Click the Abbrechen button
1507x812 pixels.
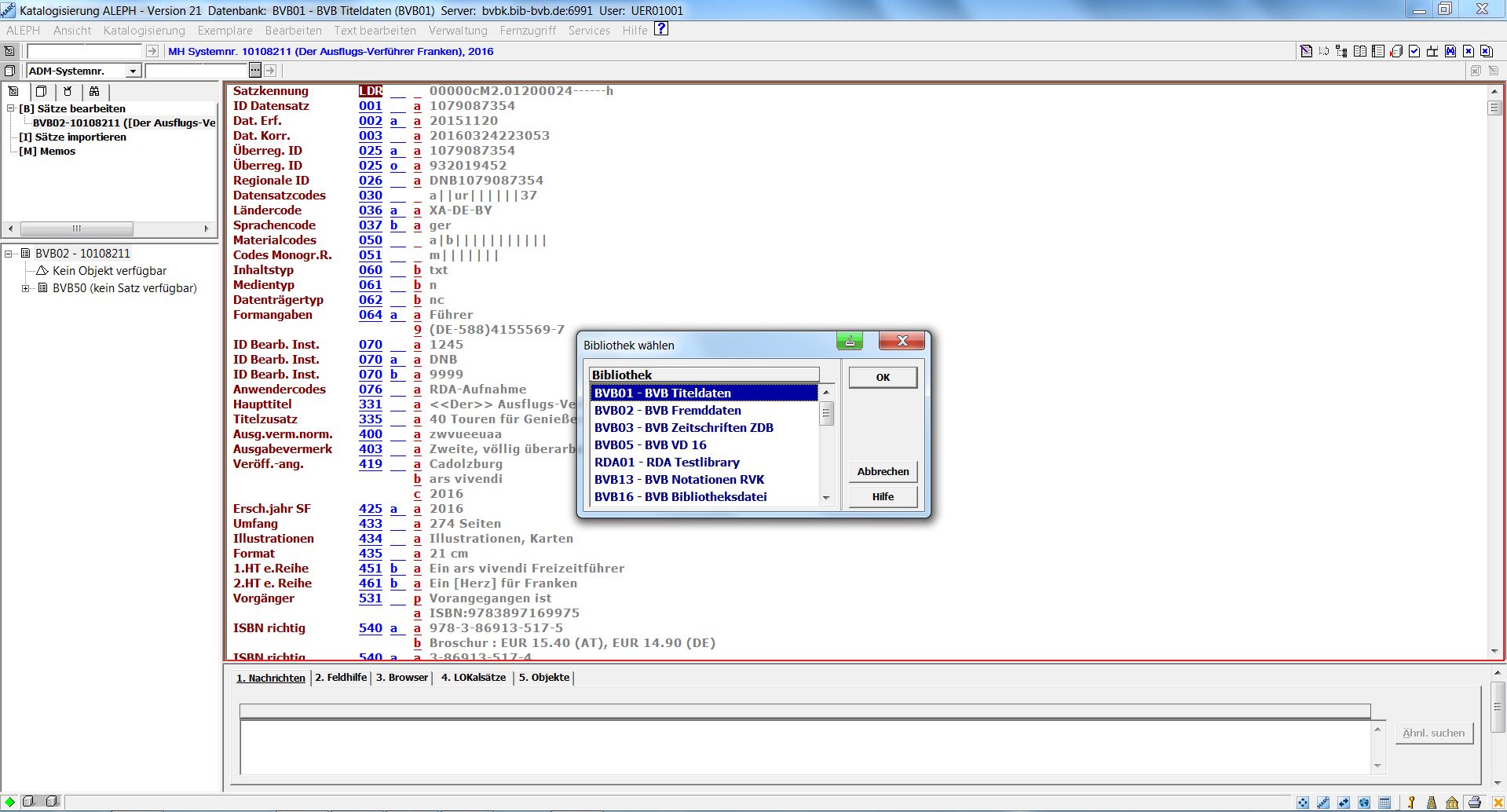coord(882,471)
